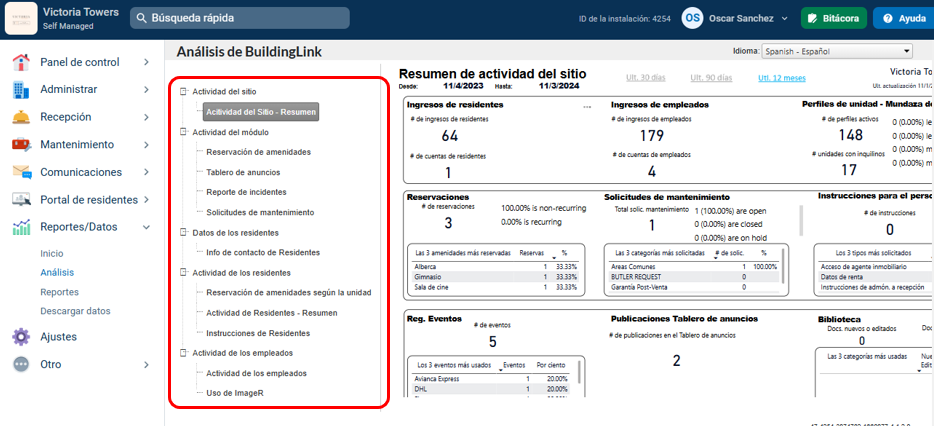This screenshot has width=934, height=426.
Task: Open the Ajustes menu item
Action: pos(58,337)
